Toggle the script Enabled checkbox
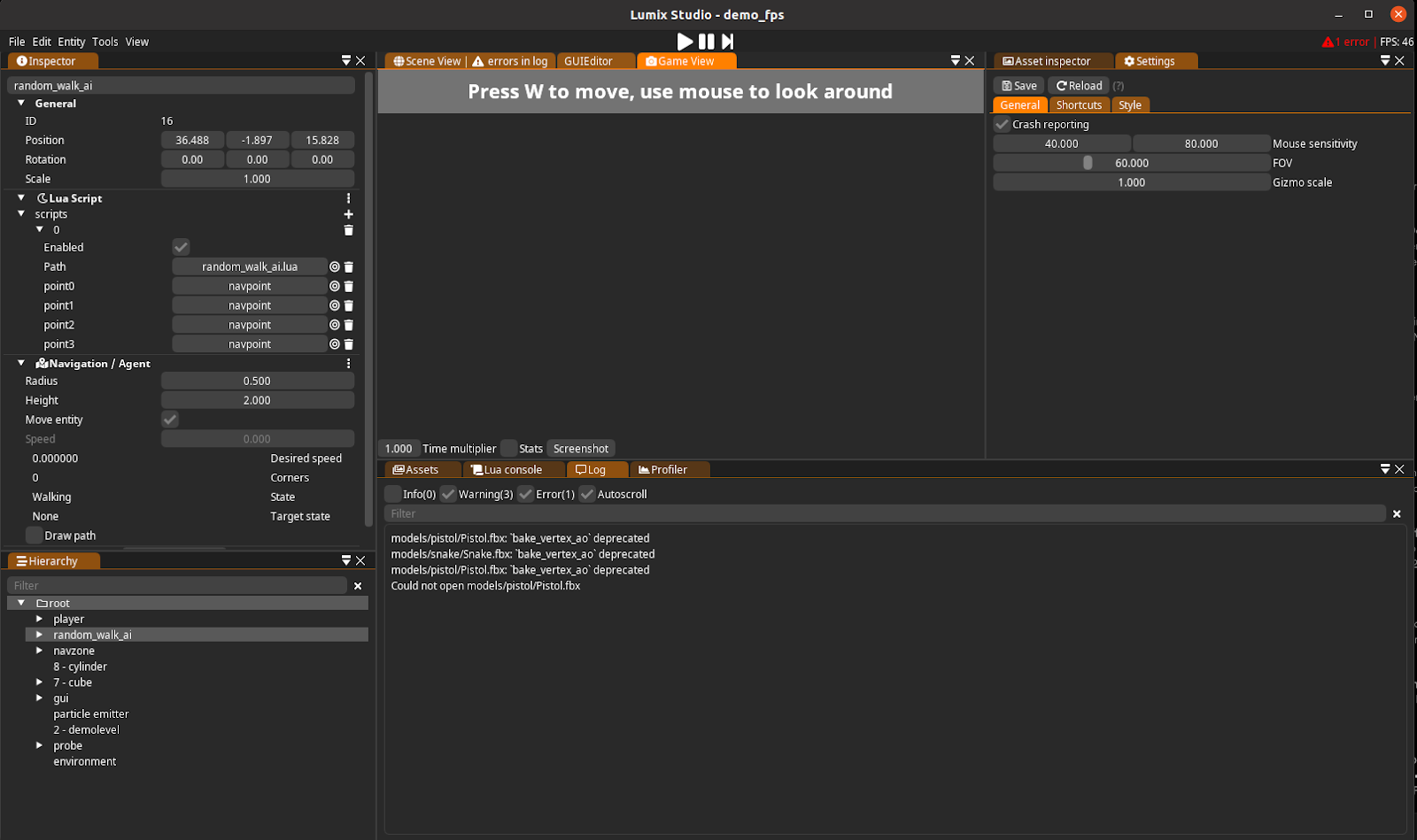1417x840 pixels. point(181,247)
